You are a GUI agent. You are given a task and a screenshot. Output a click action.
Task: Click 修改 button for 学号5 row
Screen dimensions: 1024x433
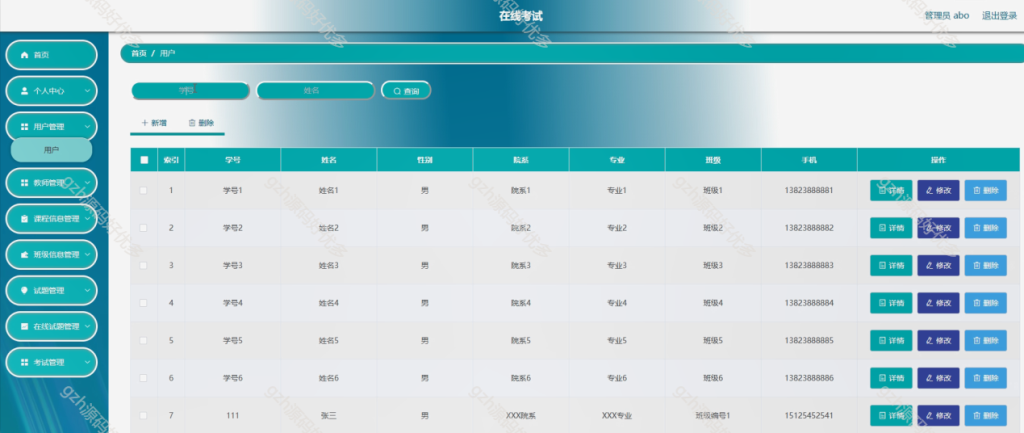(x=938, y=340)
